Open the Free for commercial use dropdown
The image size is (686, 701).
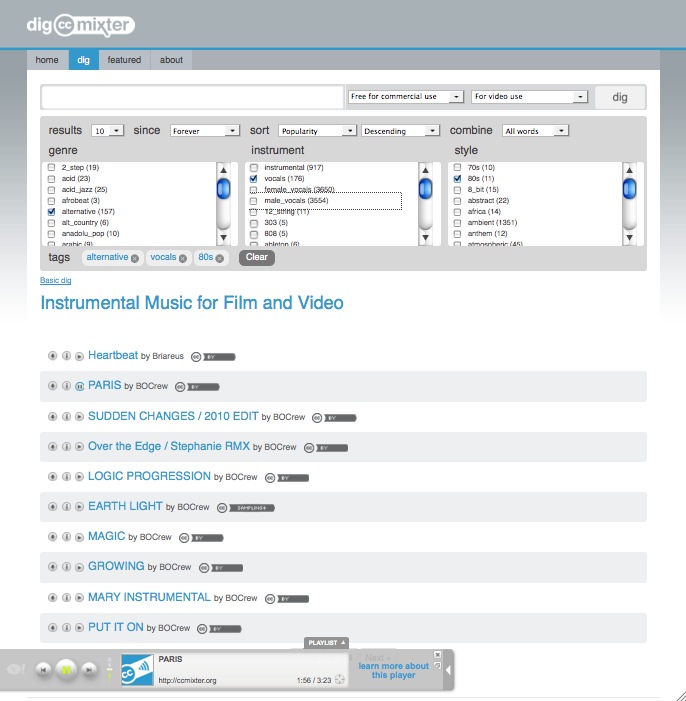pos(406,97)
